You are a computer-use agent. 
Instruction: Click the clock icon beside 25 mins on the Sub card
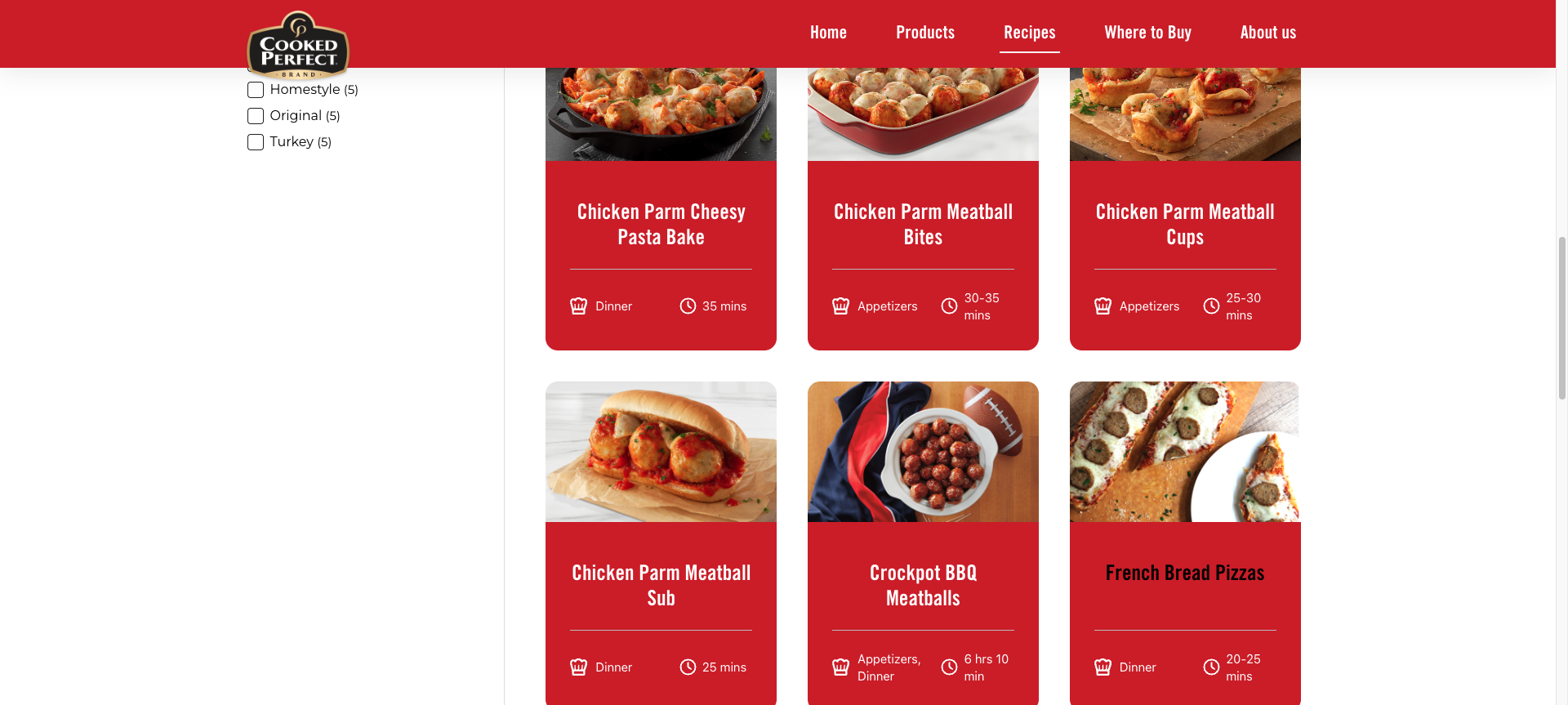point(688,667)
